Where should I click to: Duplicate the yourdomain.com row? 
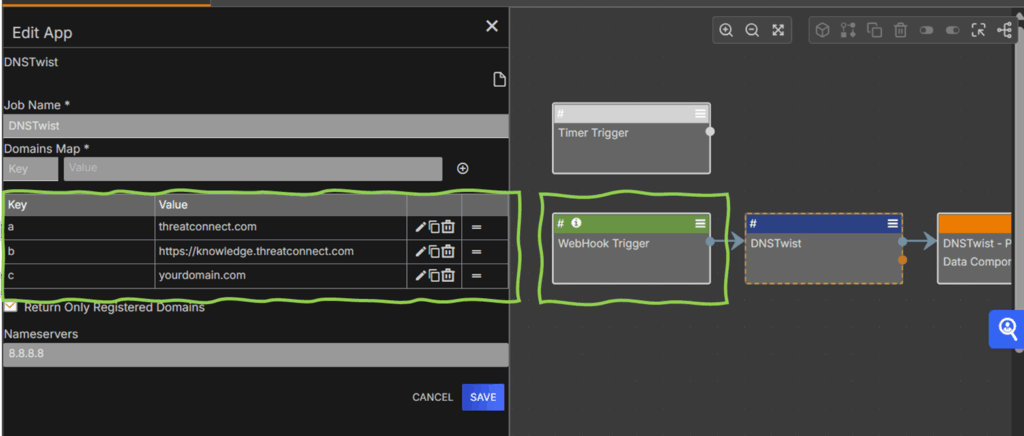click(x=434, y=275)
